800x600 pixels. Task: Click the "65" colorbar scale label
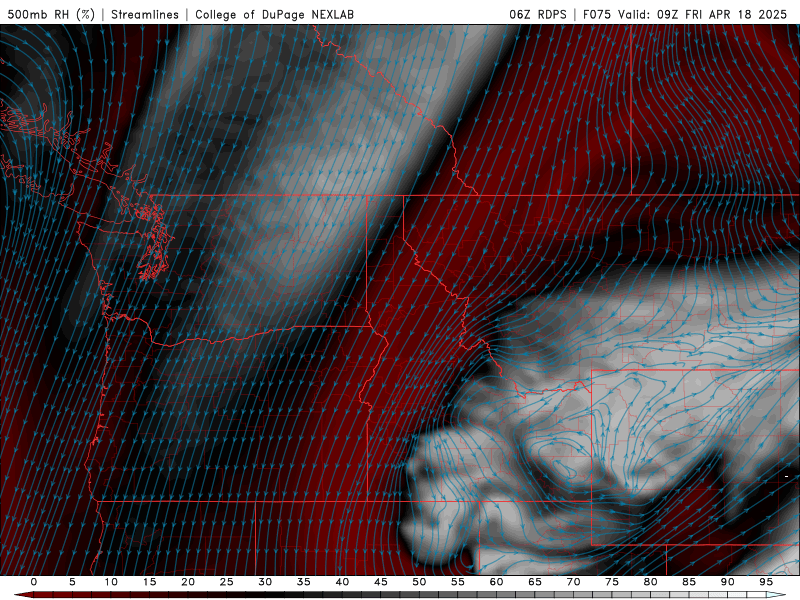(535, 582)
